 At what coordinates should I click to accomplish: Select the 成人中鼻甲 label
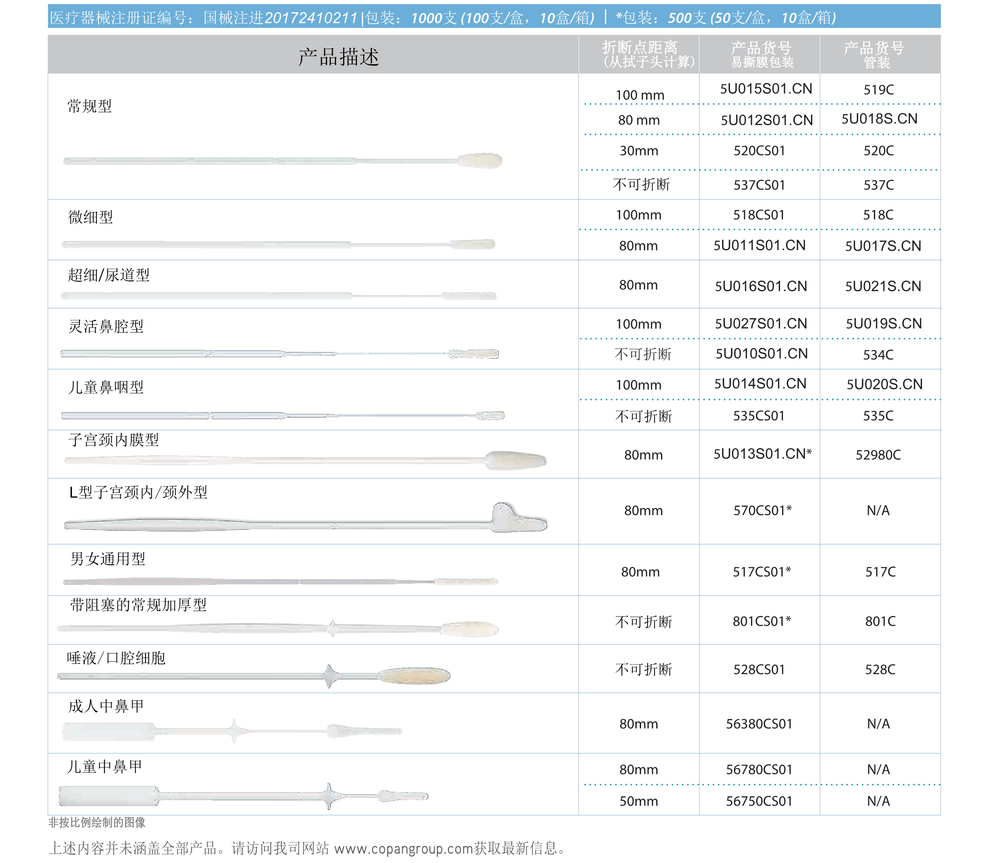(x=106, y=707)
